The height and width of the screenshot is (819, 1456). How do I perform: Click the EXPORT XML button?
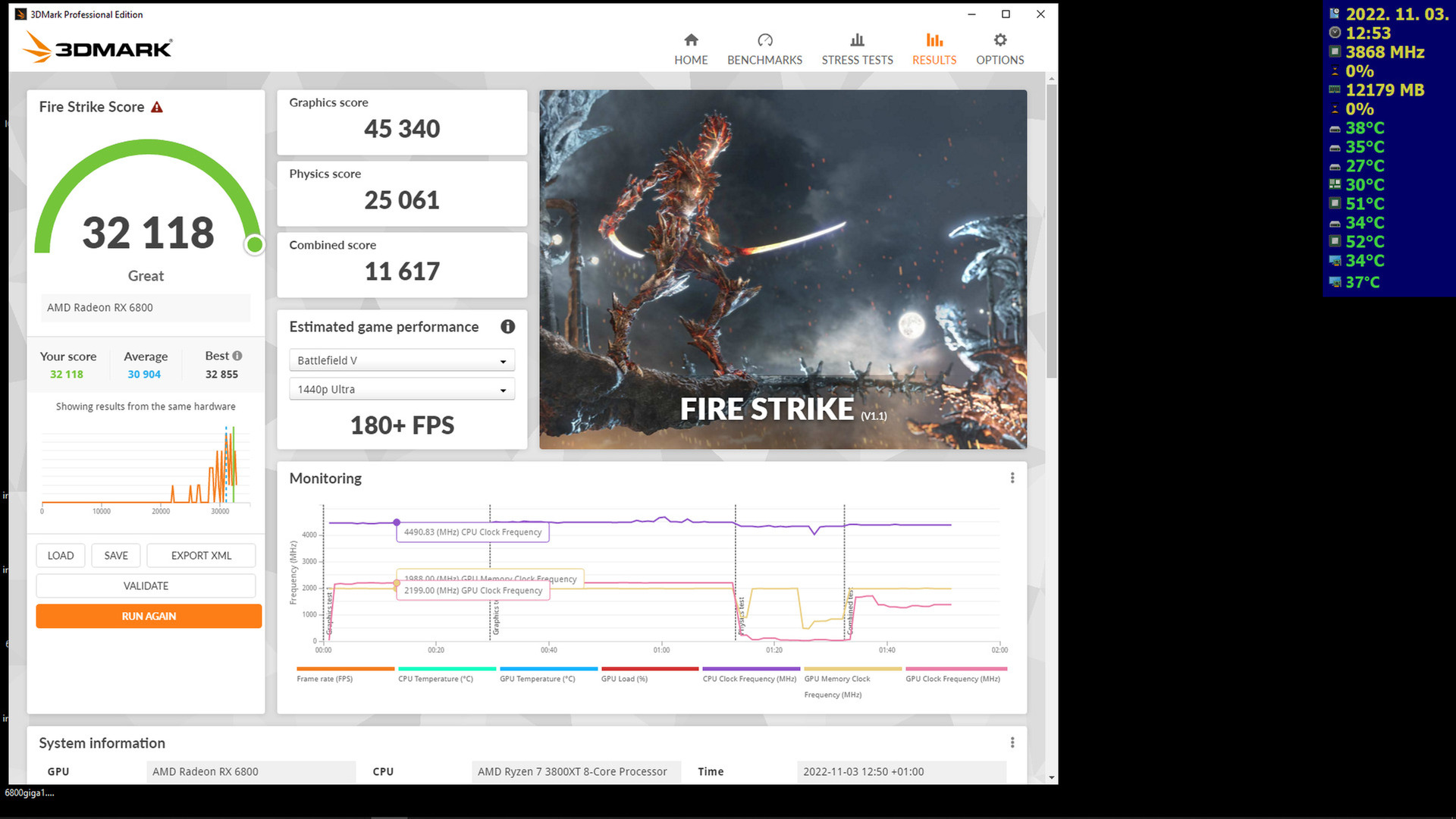coord(201,555)
